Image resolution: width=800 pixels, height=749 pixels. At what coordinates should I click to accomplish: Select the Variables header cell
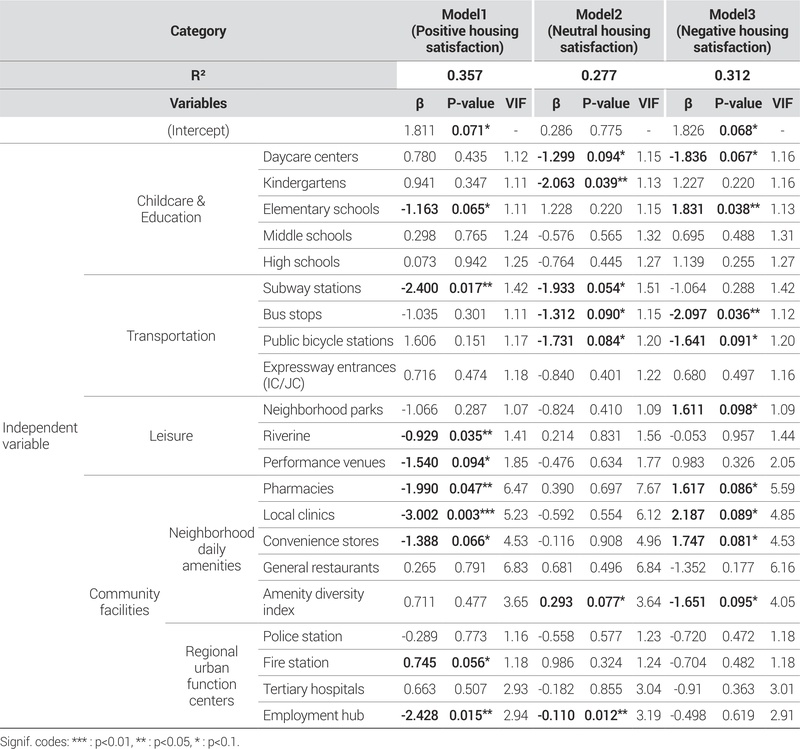pyautogui.click(x=198, y=102)
